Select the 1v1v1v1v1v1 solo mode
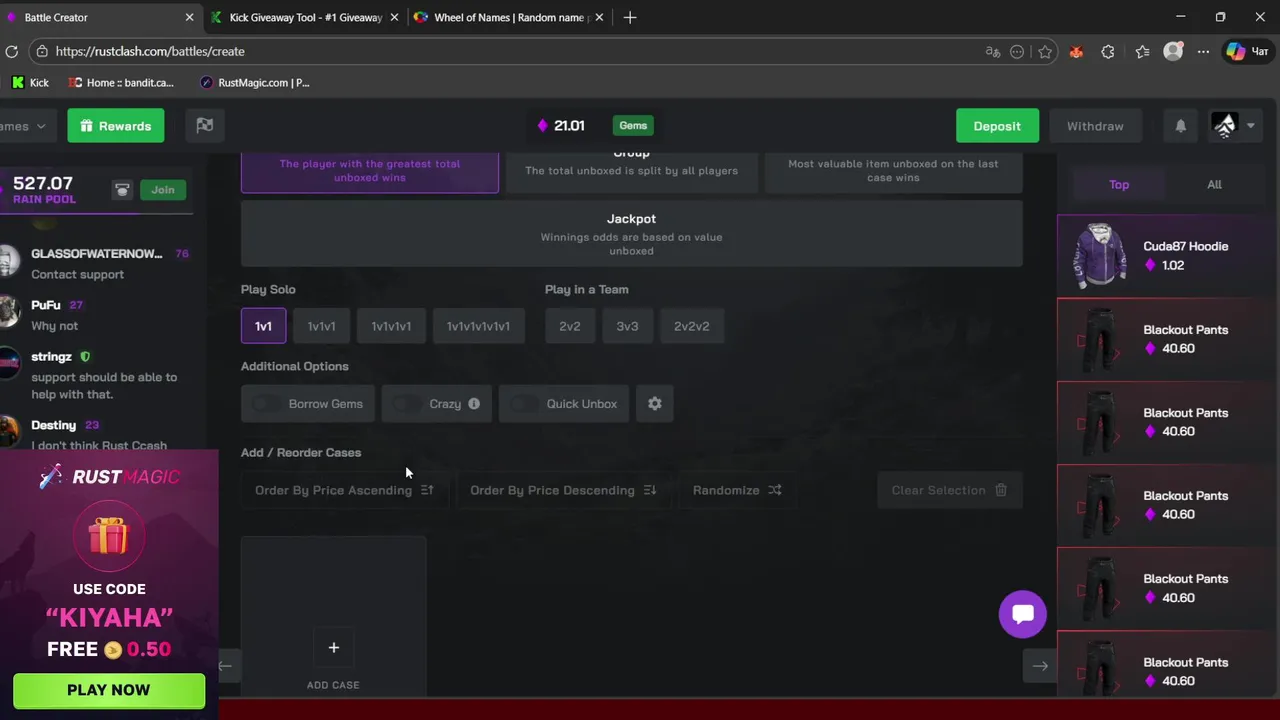The height and width of the screenshot is (720, 1280). 478,326
